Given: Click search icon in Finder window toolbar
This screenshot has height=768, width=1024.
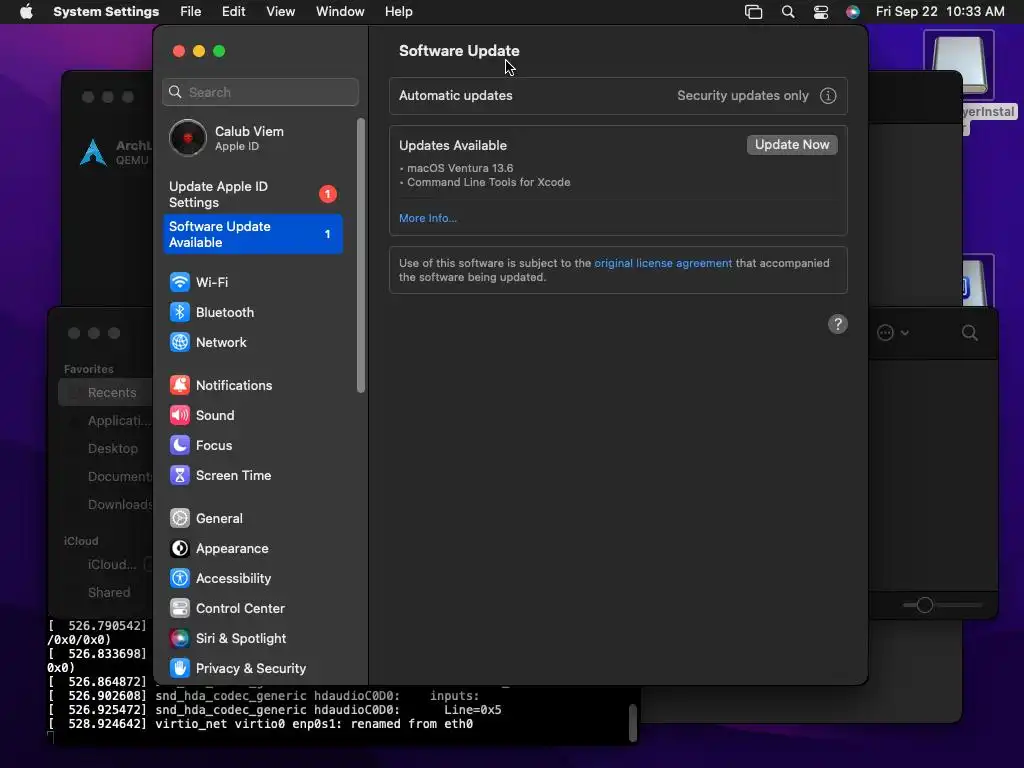Looking at the screenshot, I should (x=970, y=333).
